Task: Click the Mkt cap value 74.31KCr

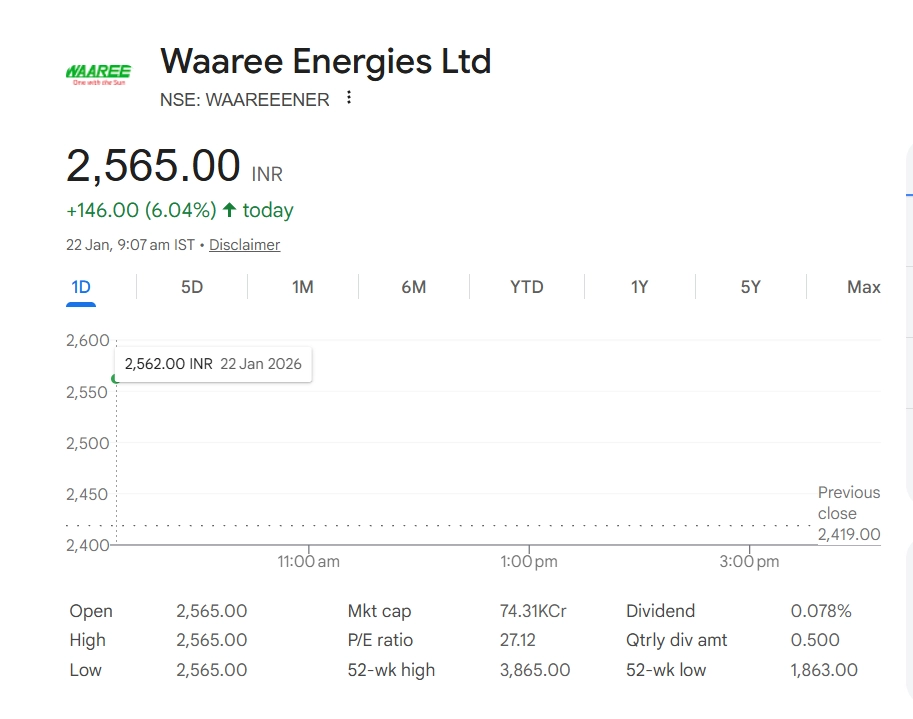Action: click(533, 611)
